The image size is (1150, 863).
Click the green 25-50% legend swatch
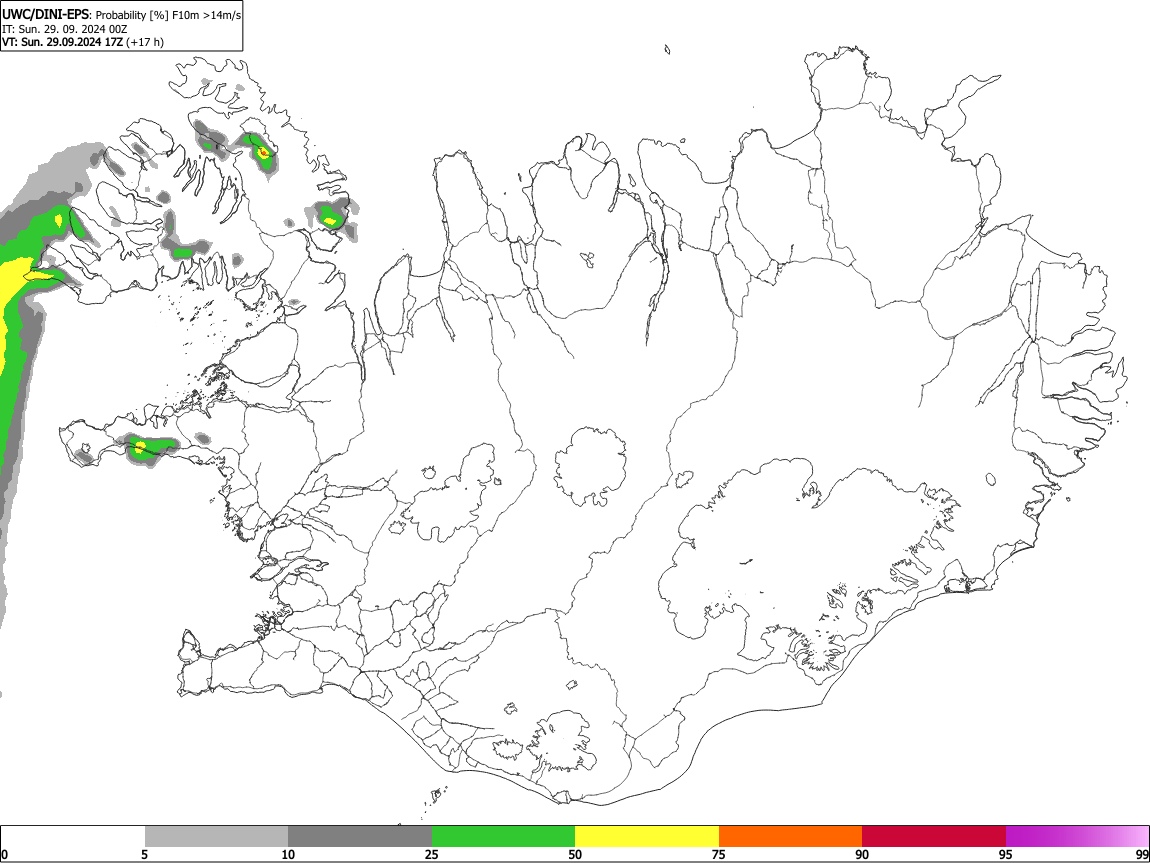[503, 836]
